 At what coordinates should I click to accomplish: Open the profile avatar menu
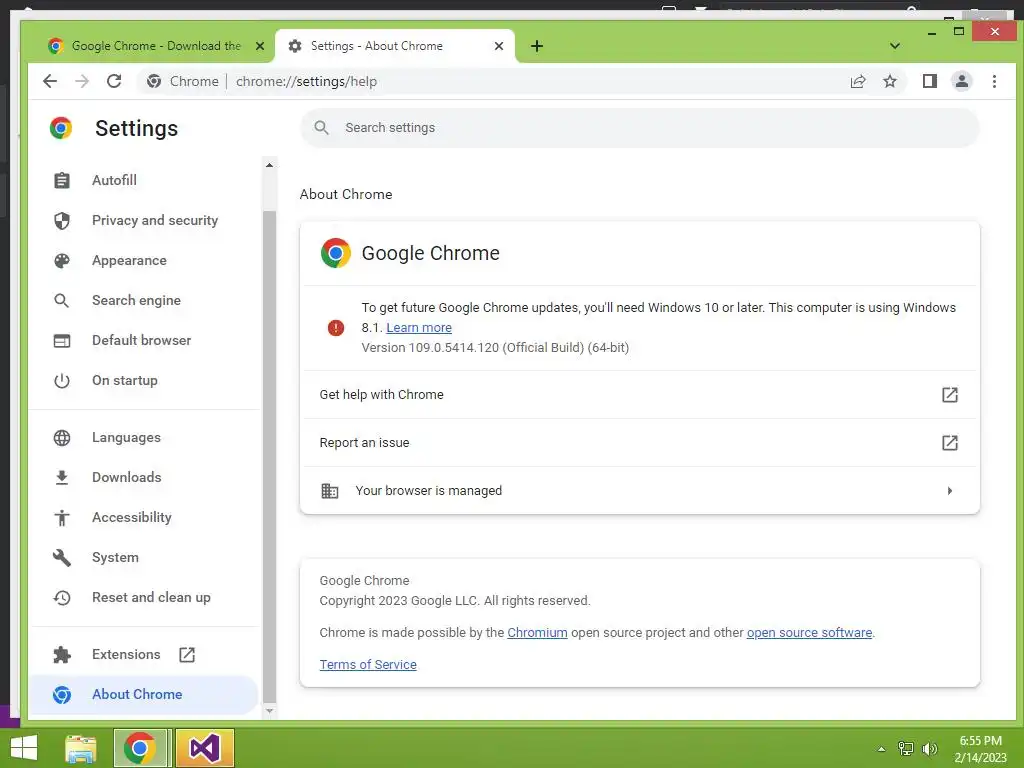click(961, 81)
